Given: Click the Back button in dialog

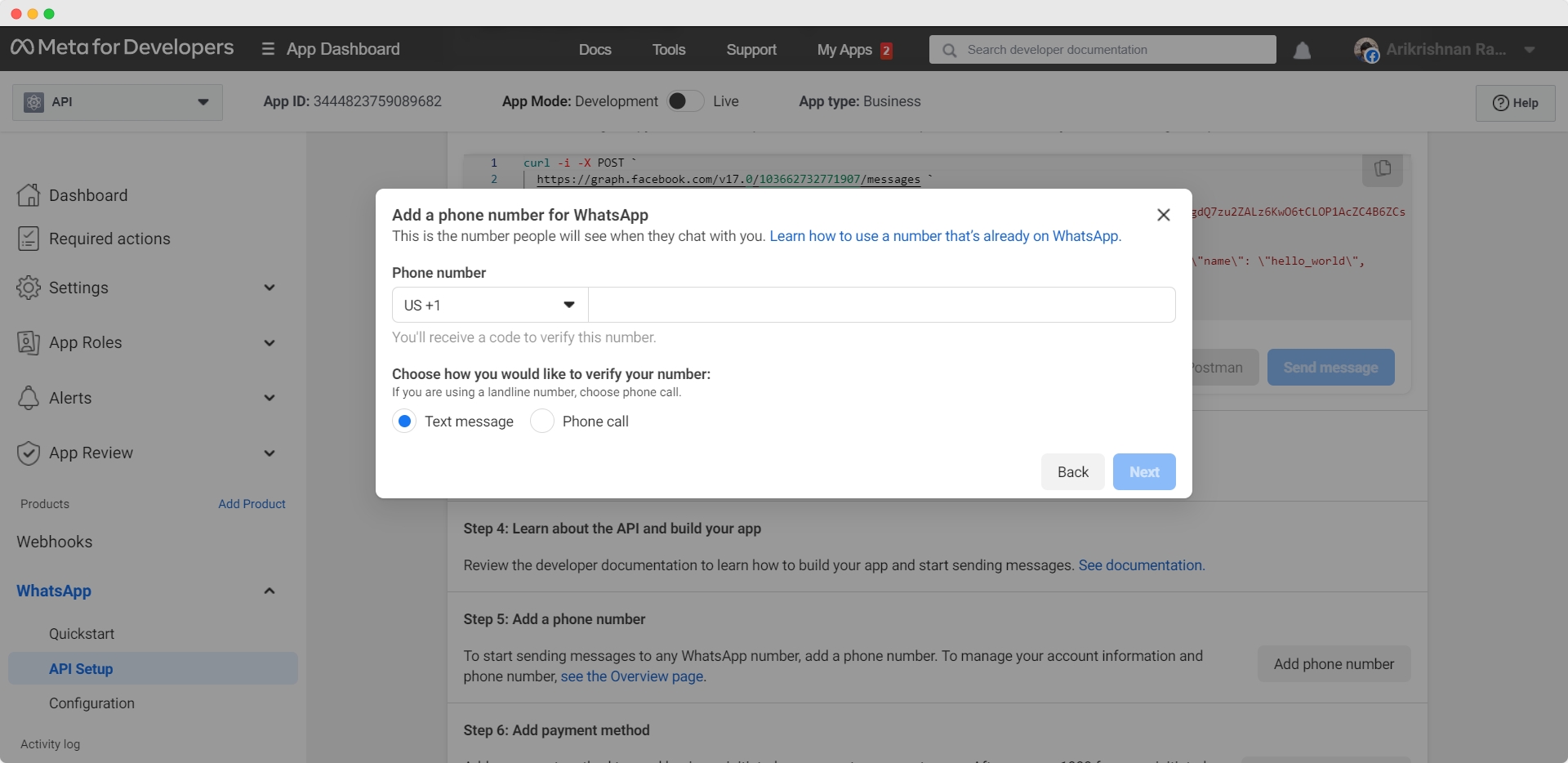Looking at the screenshot, I should [x=1073, y=472].
